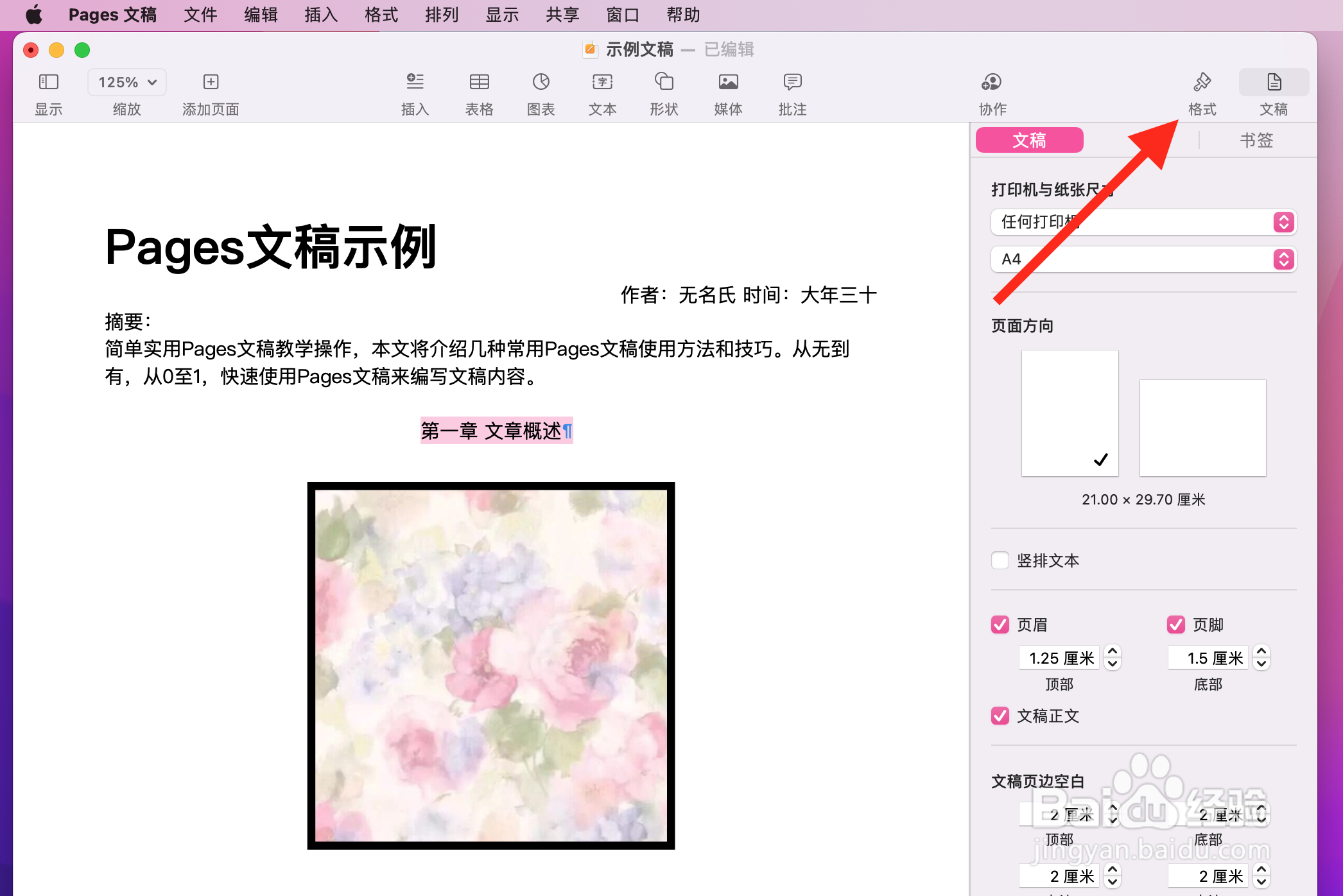Increase the 1.5 厘米 footer stepper
This screenshot has height=896, width=1343.
tap(1262, 651)
